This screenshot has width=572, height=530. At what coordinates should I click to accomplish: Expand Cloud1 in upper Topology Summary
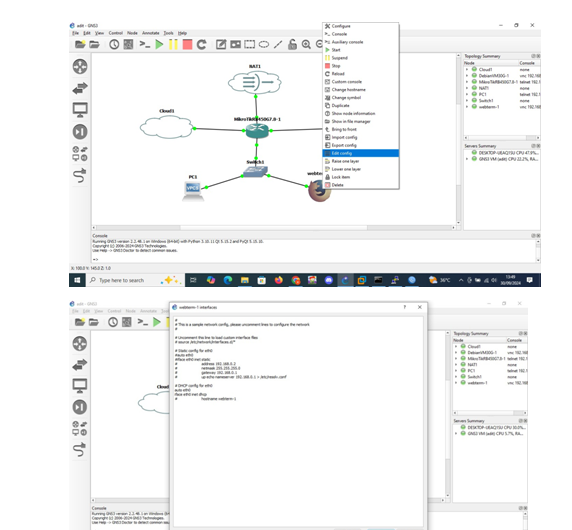[467, 69]
